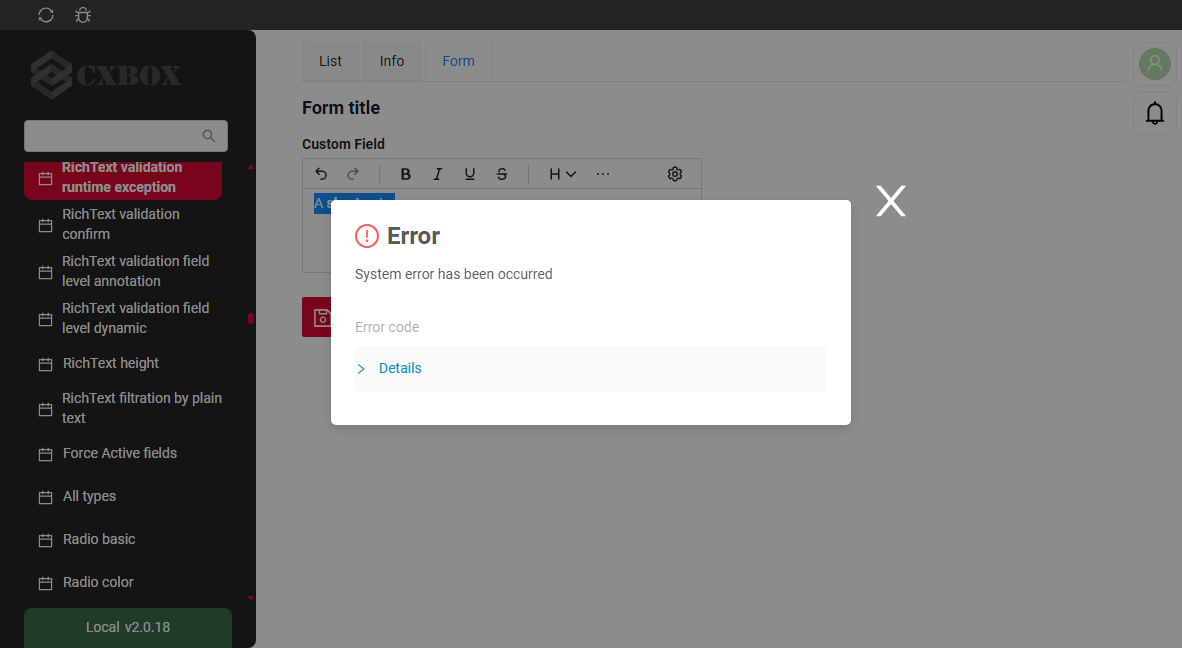Click calendar icon beside All types

(45, 497)
